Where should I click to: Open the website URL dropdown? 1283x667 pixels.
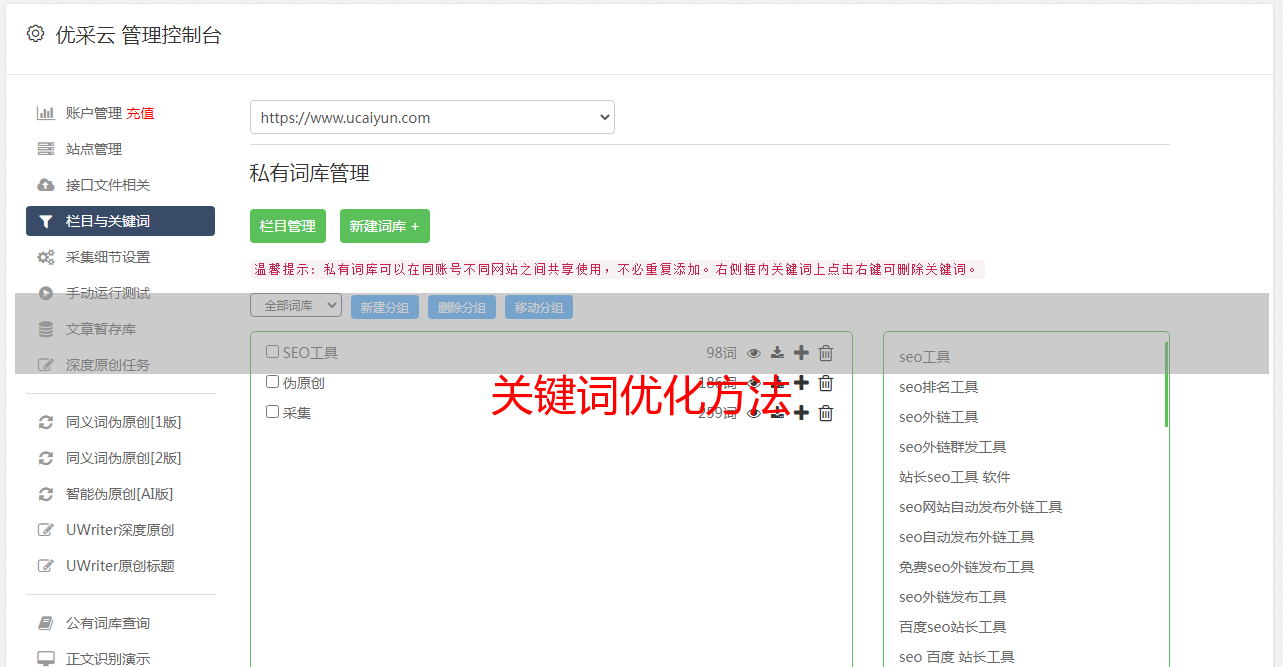432,117
